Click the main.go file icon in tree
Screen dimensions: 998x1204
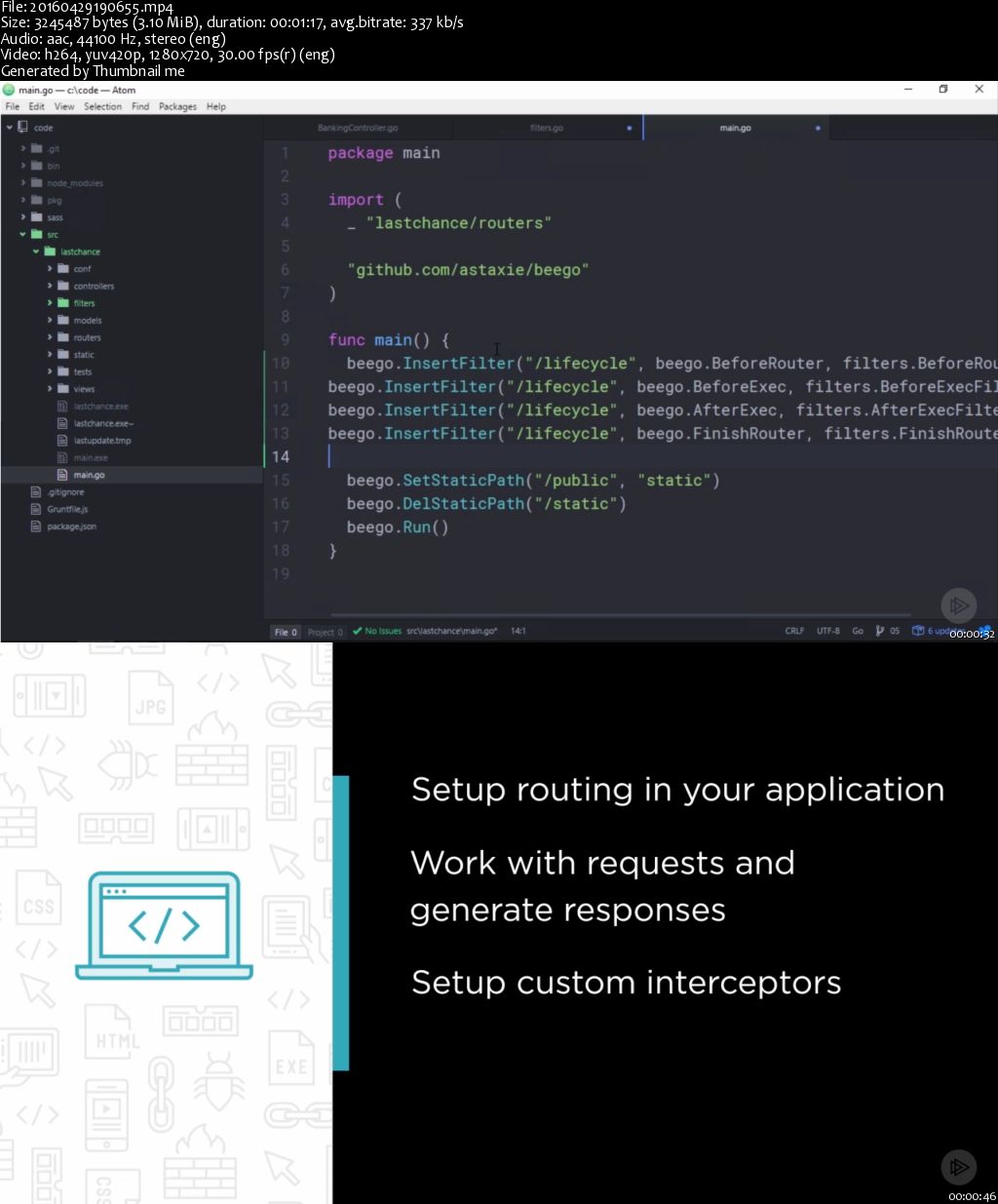pyautogui.click(x=63, y=475)
